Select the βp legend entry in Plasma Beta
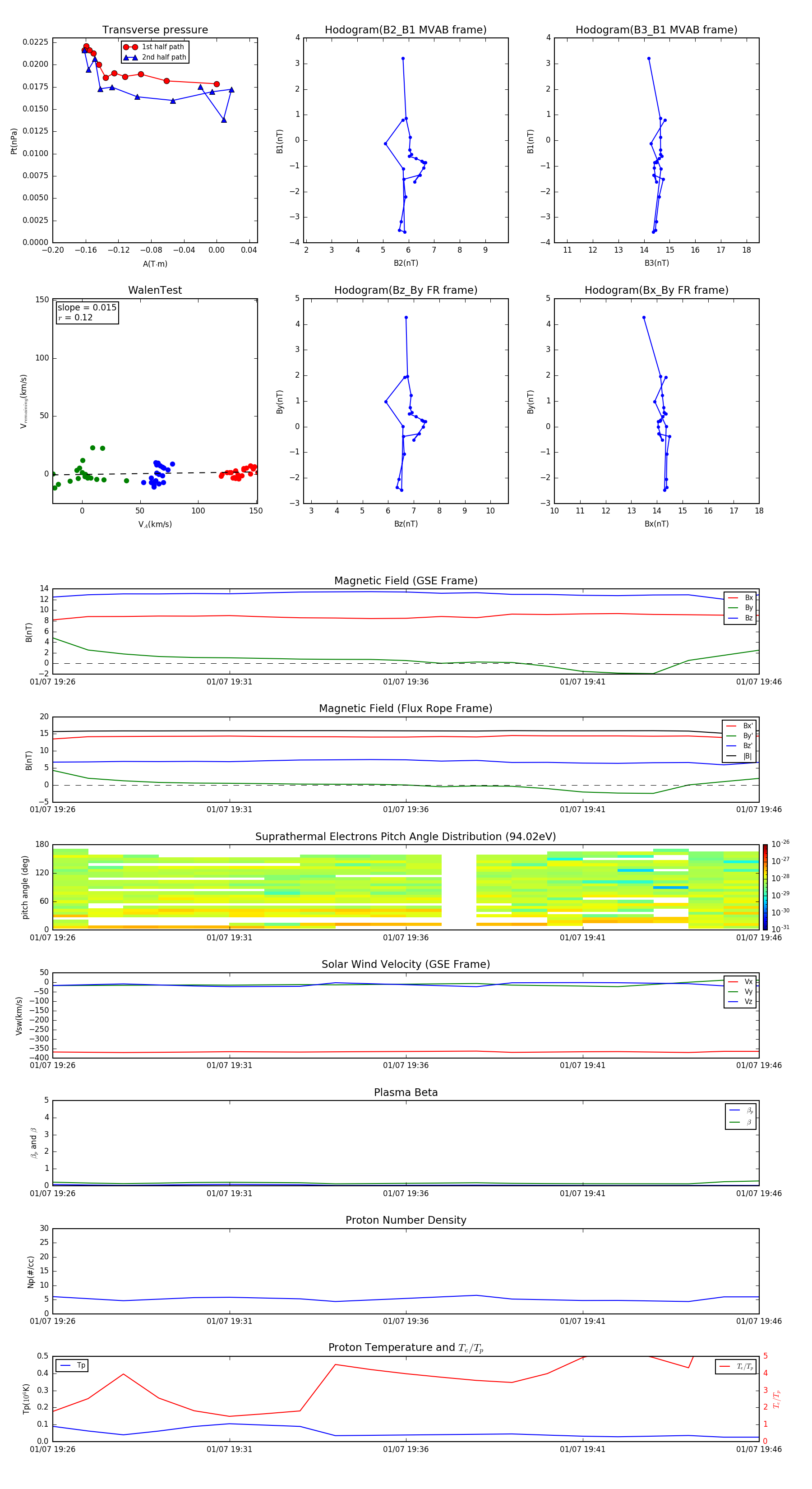 point(741,1110)
